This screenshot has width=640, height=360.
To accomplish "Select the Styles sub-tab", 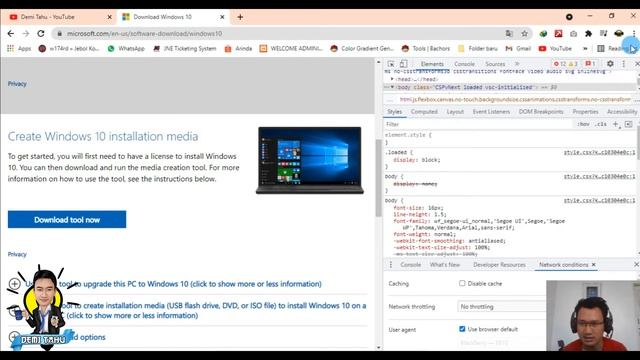I will coord(394,111).
